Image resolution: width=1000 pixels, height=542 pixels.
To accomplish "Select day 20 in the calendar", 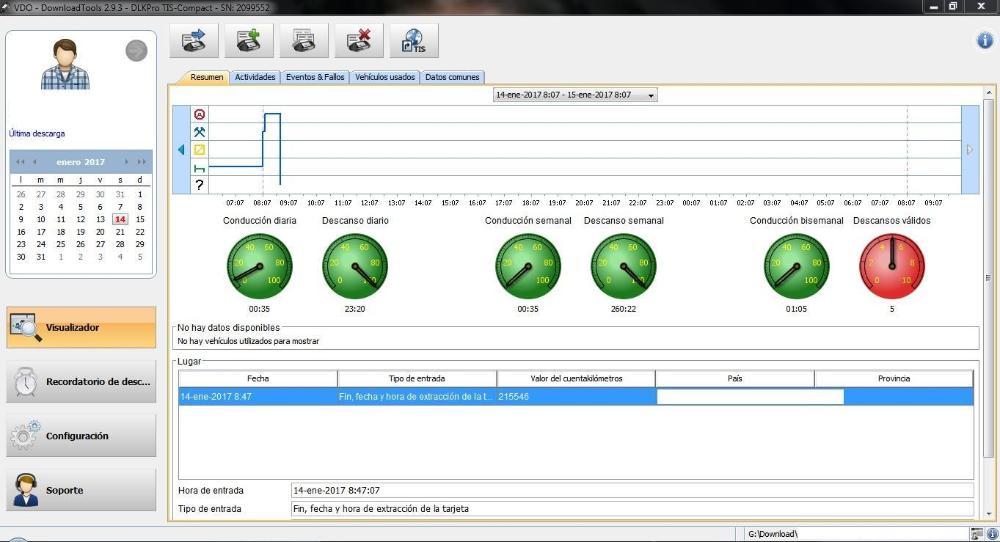I will tap(100, 232).
